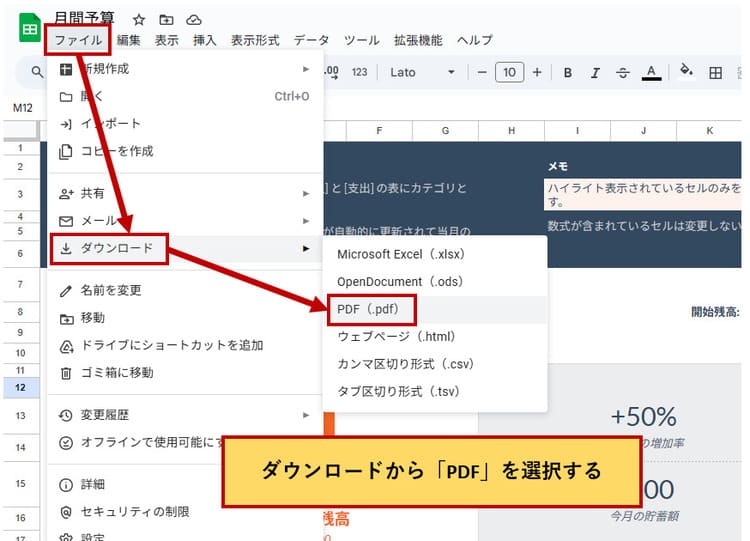Open the ツール menu

362,40
